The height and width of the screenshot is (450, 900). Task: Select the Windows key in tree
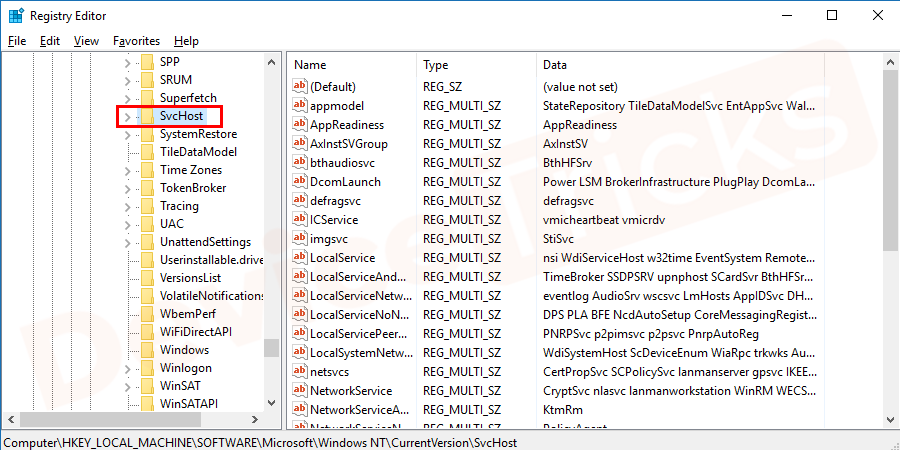click(x=184, y=350)
